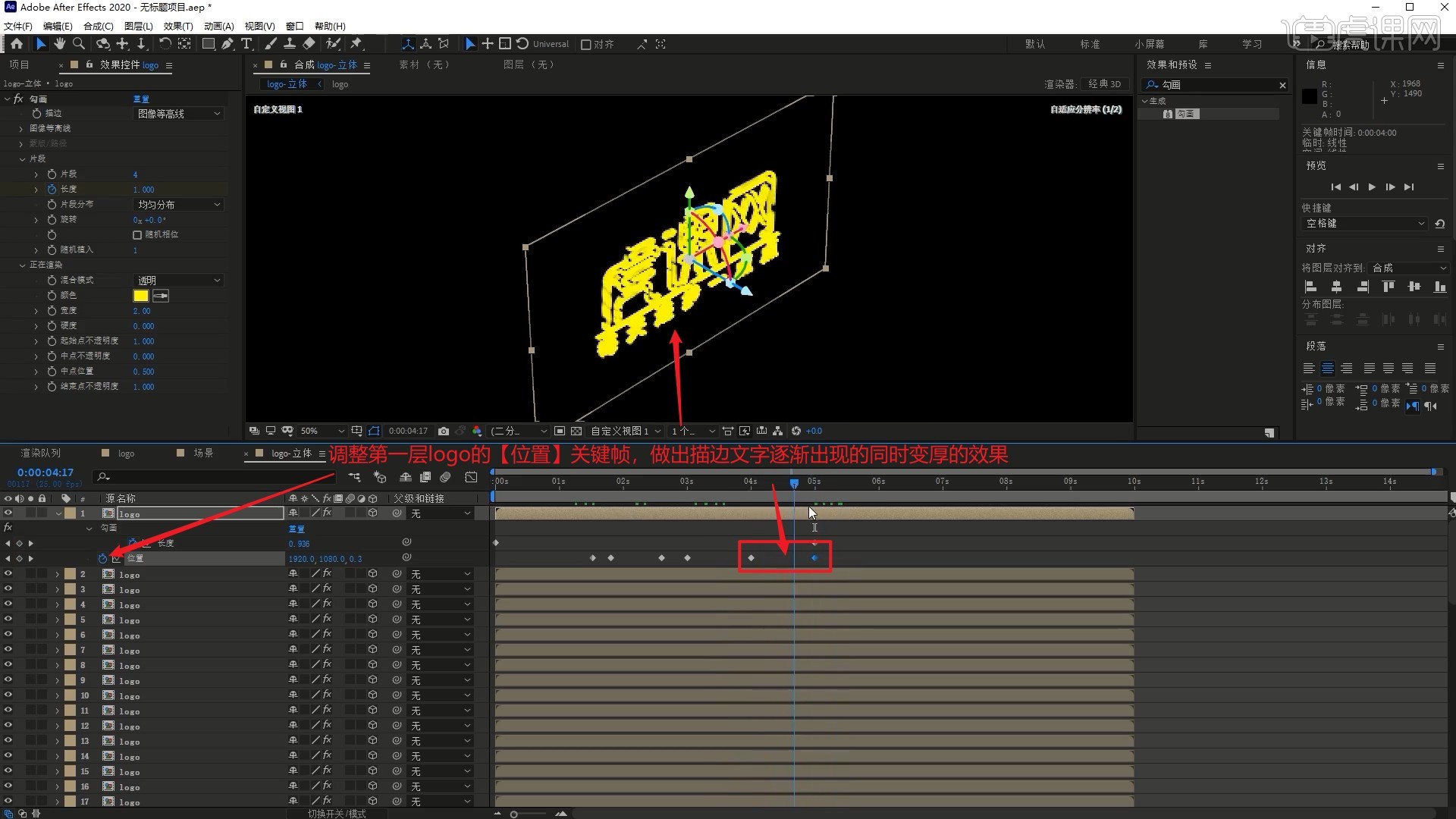Click the 经典 3D renderer button
This screenshot has height=819, width=1456.
(x=1105, y=84)
